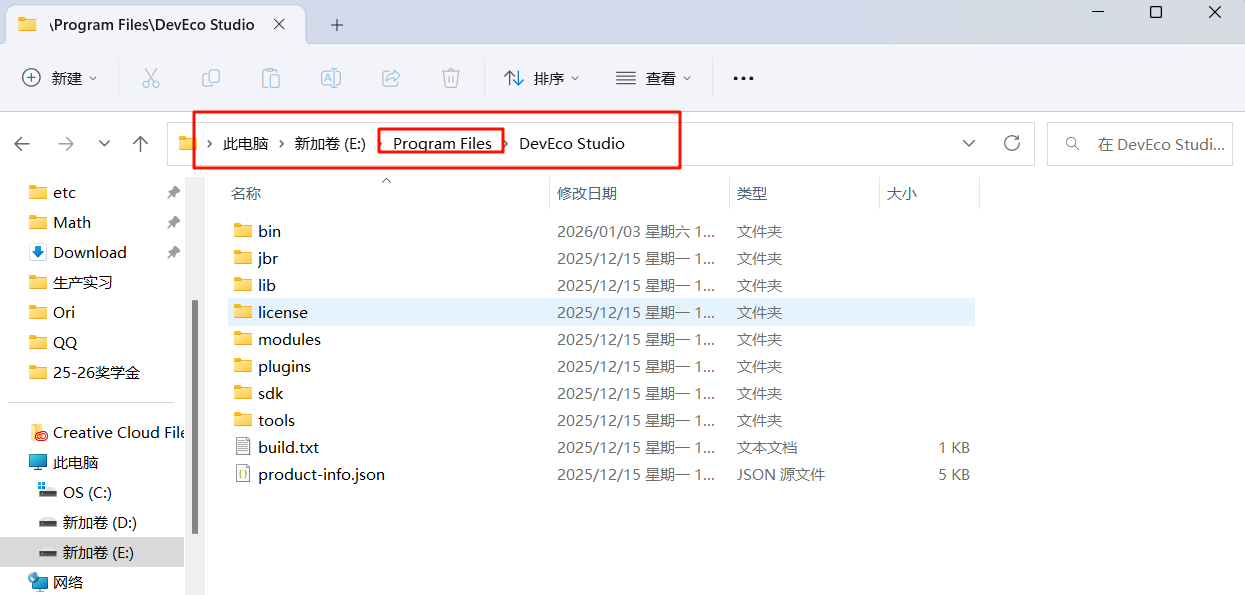Click the Copy icon in toolbar
Viewport: 1245px width, 595px height.
[211, 78]
